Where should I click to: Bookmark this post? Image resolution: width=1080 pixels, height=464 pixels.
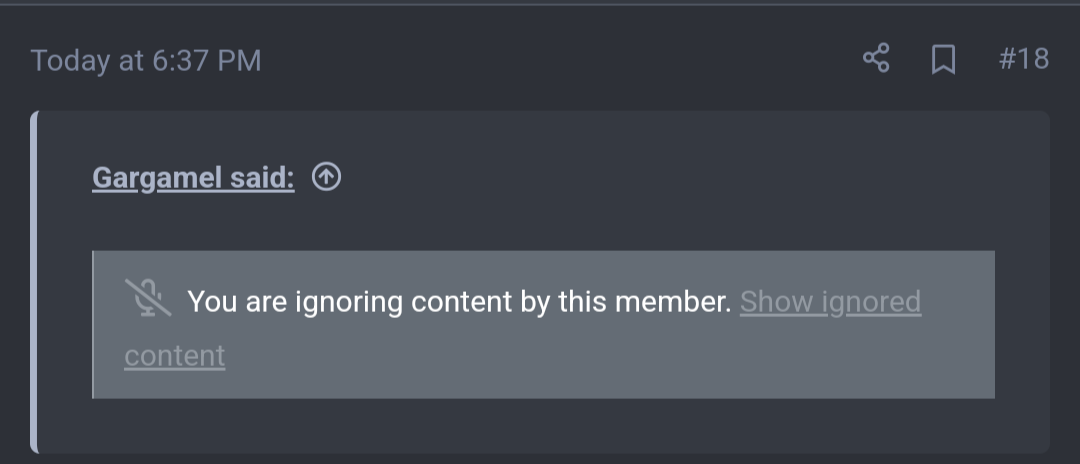click(x=942, y=60)
